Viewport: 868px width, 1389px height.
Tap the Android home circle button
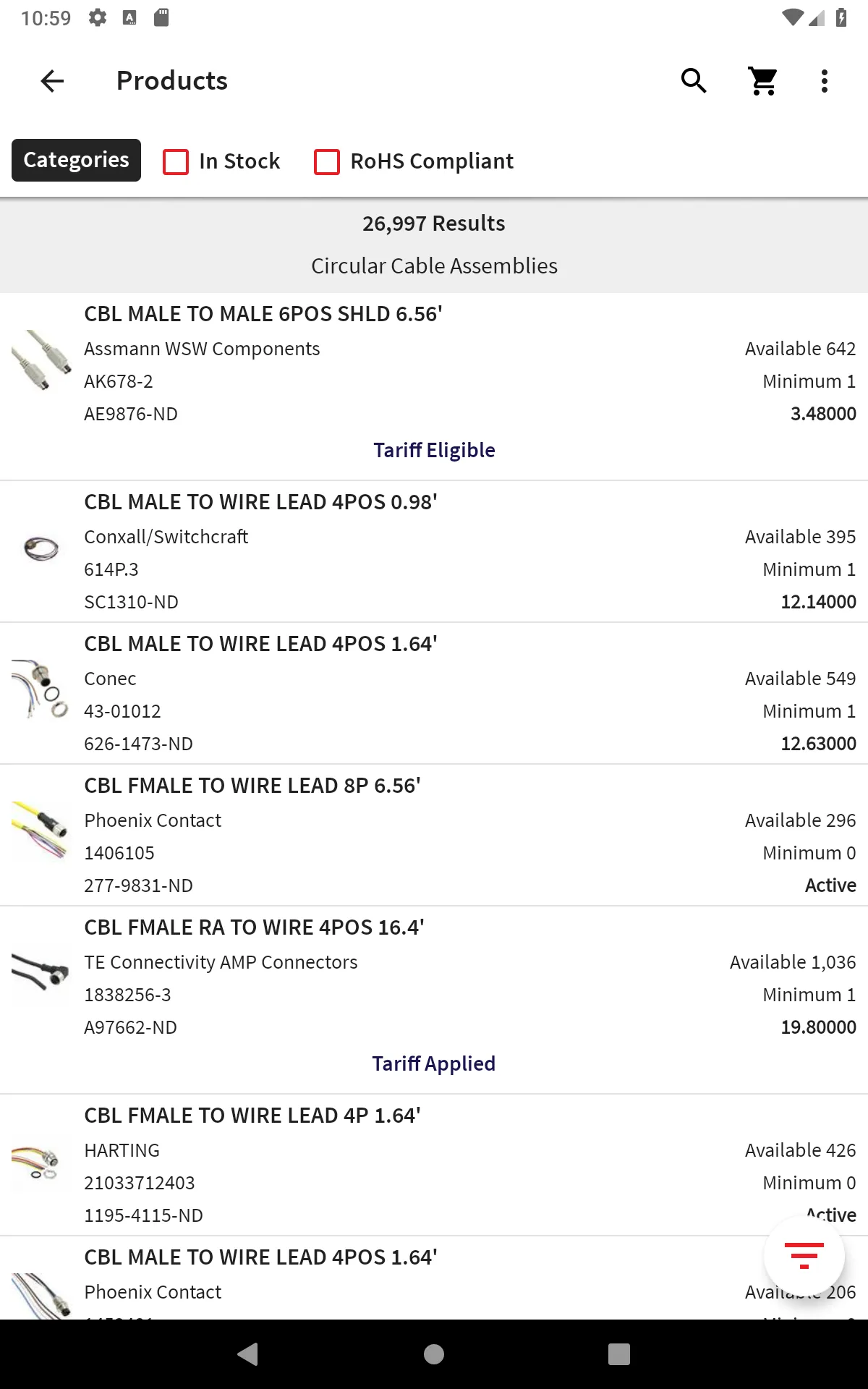434,1354
